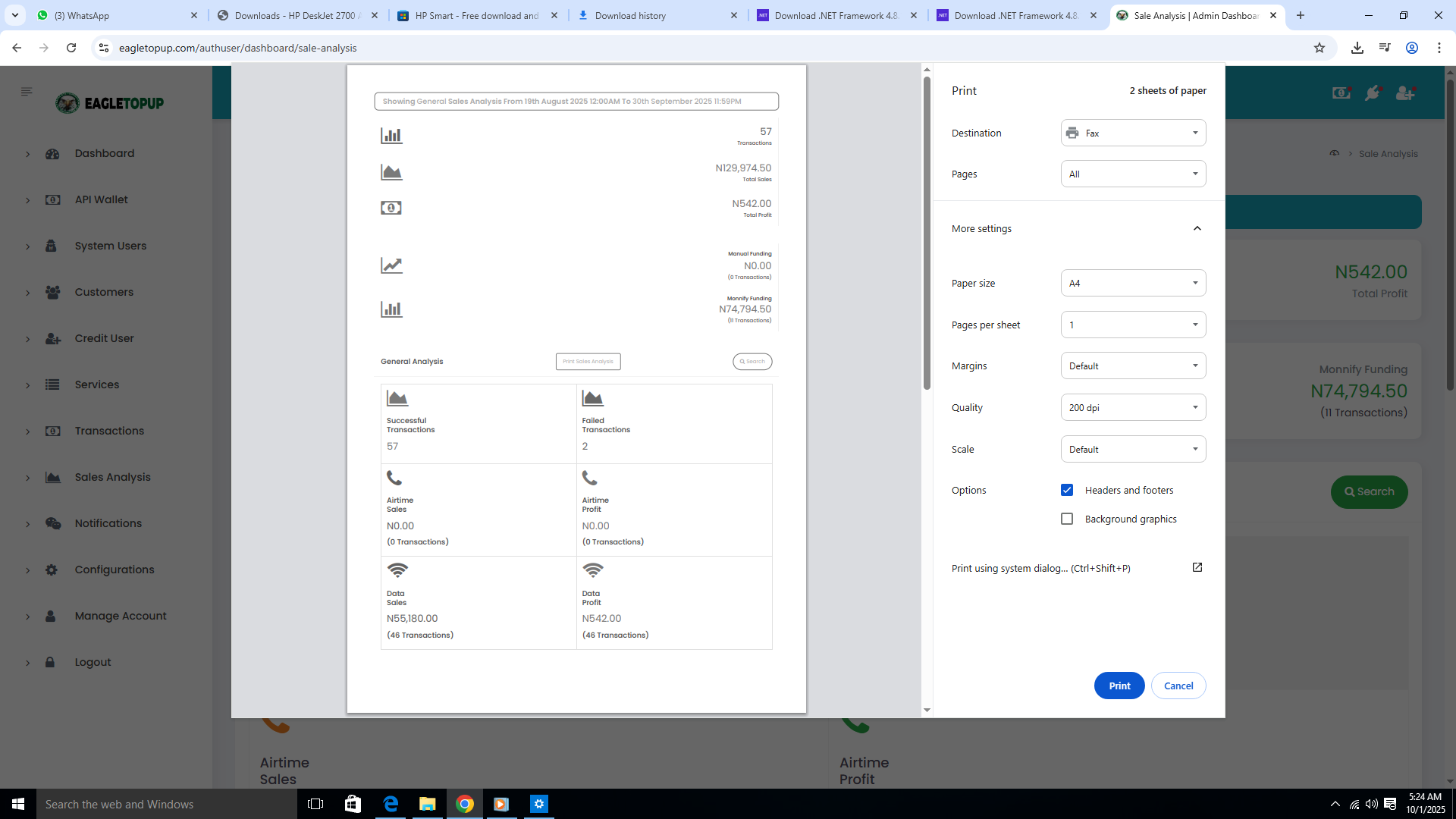Uncheck Headers and footers option

1067,490
